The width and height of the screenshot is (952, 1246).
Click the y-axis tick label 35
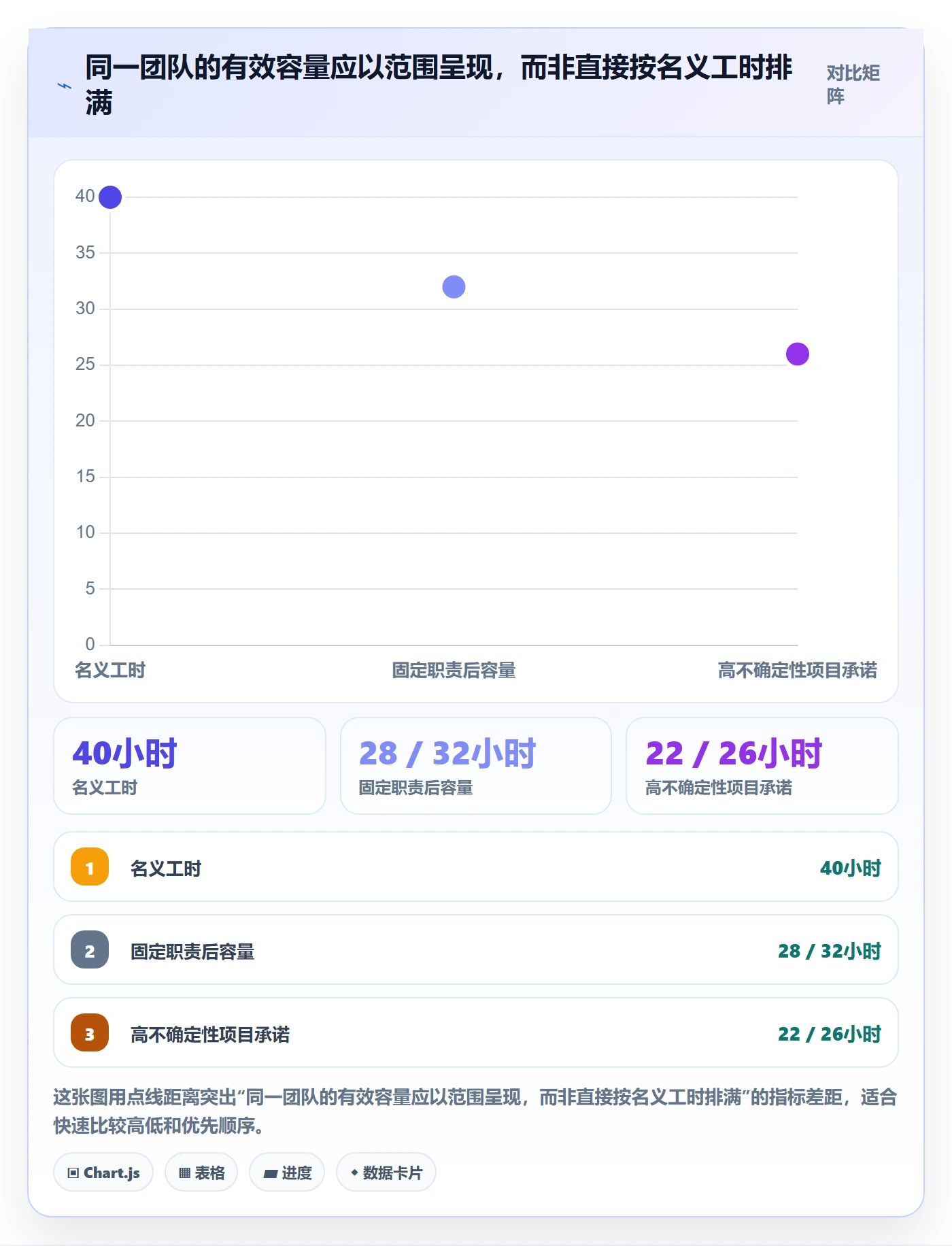(85, 252)
